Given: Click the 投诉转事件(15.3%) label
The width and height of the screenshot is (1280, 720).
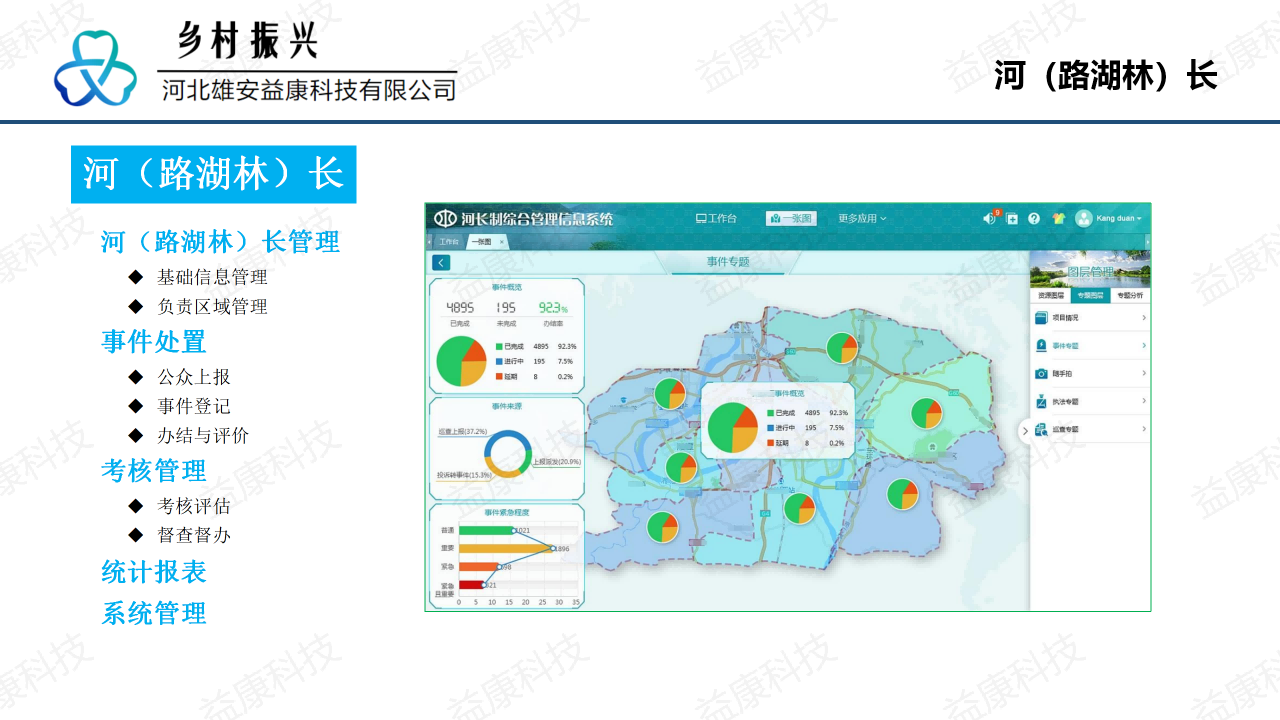Looking at the screenshot, I should (x=464, y=475).
